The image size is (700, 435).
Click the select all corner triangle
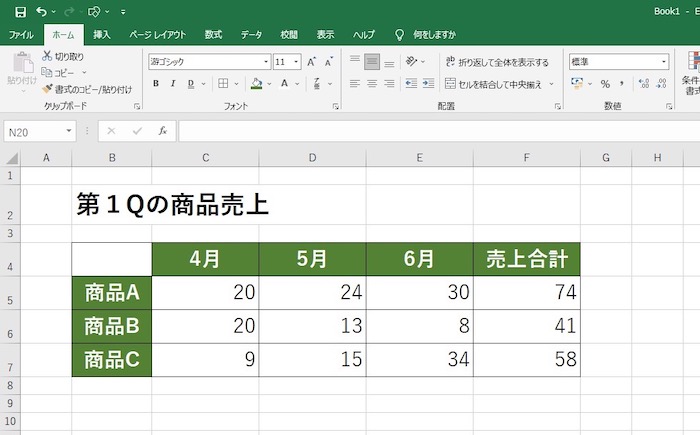coord(12,158)
